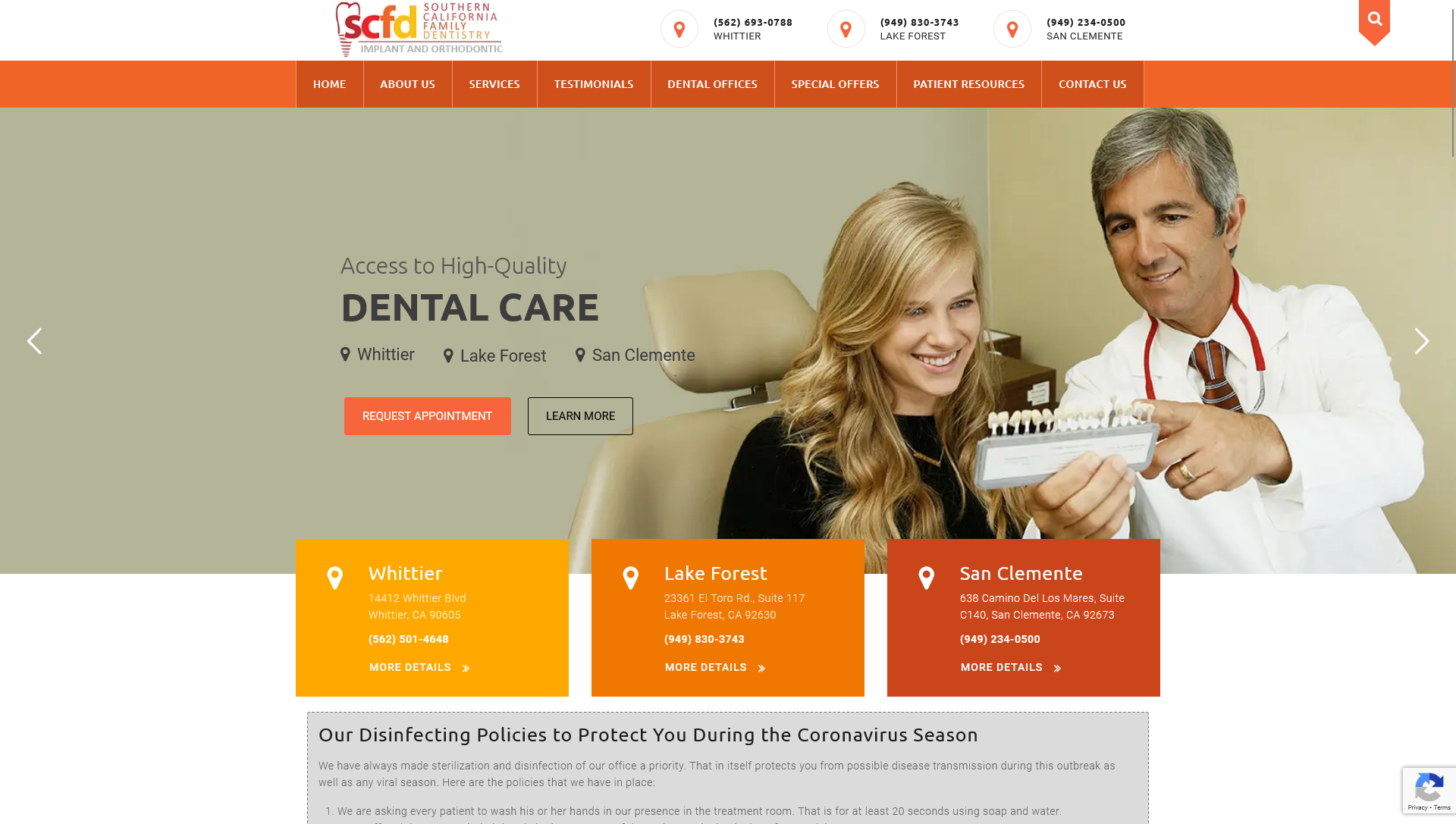
Task: Click the map pin on San Clemente card
Action: (x=926, y=578)
